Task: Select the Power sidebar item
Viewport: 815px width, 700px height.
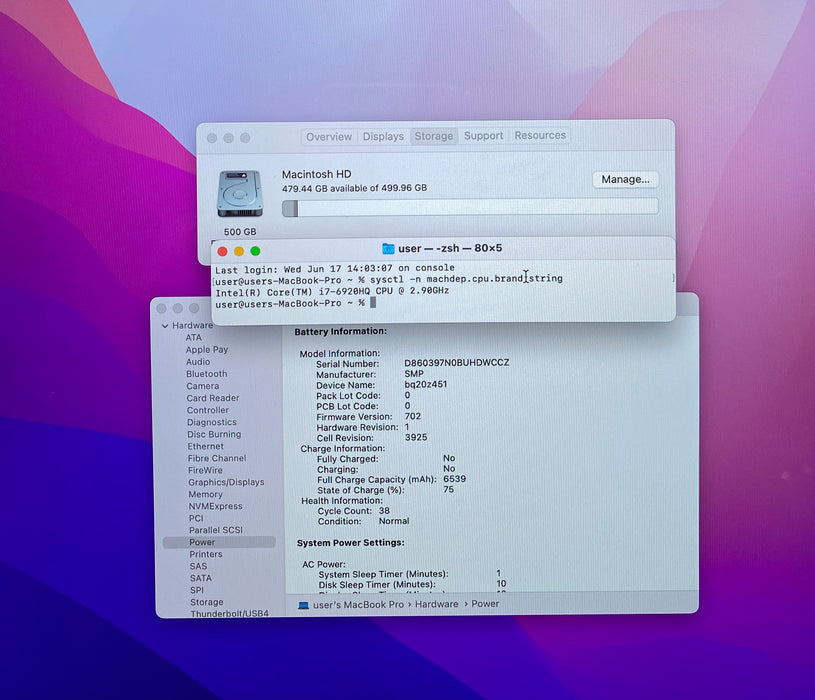Action: pyautogui.click(x=219, y=542)
